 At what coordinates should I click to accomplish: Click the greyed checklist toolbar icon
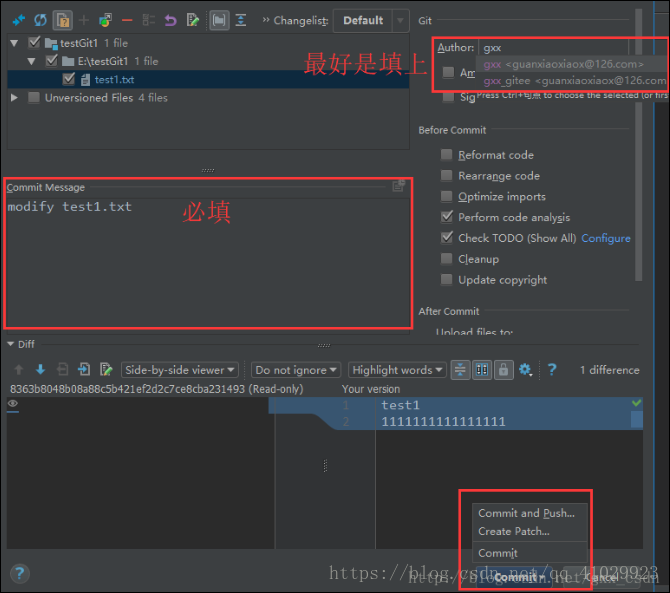click(148, 20)
